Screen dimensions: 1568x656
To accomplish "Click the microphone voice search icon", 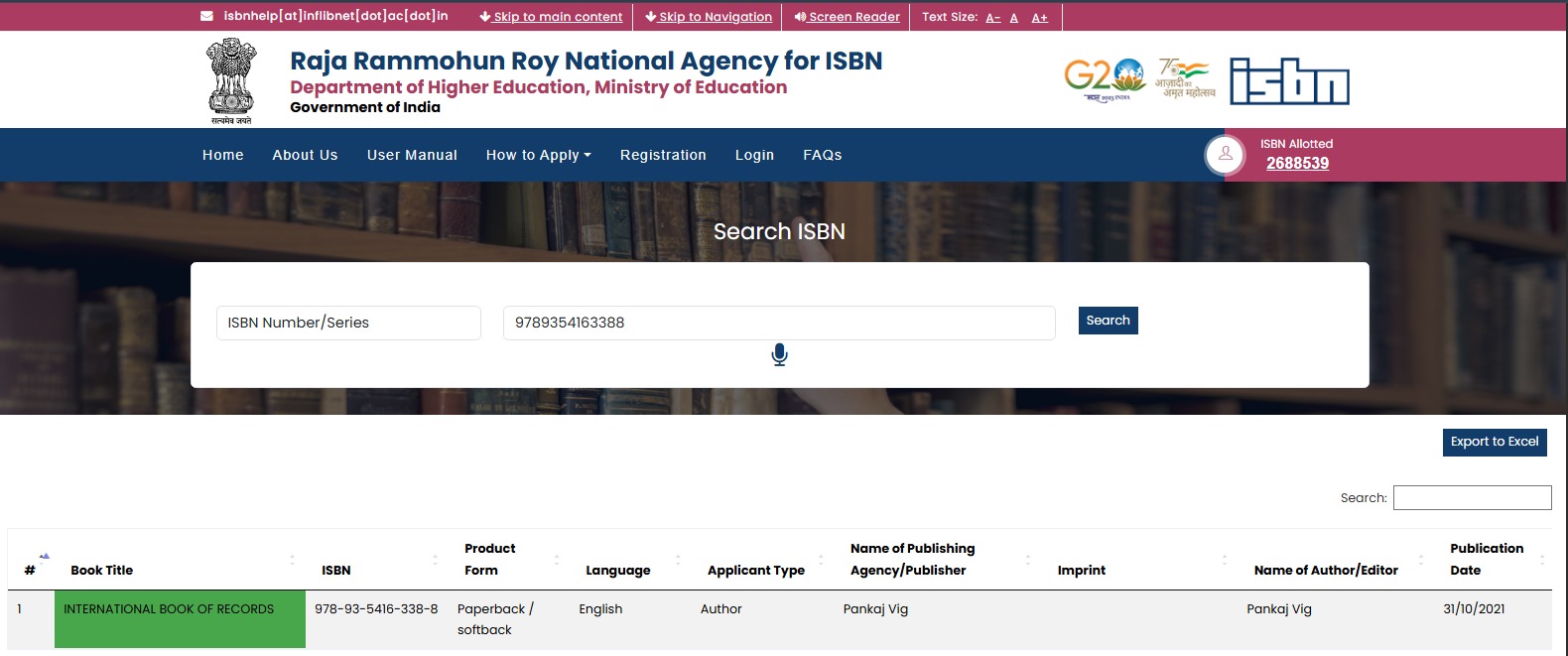I will click(779, 354).
